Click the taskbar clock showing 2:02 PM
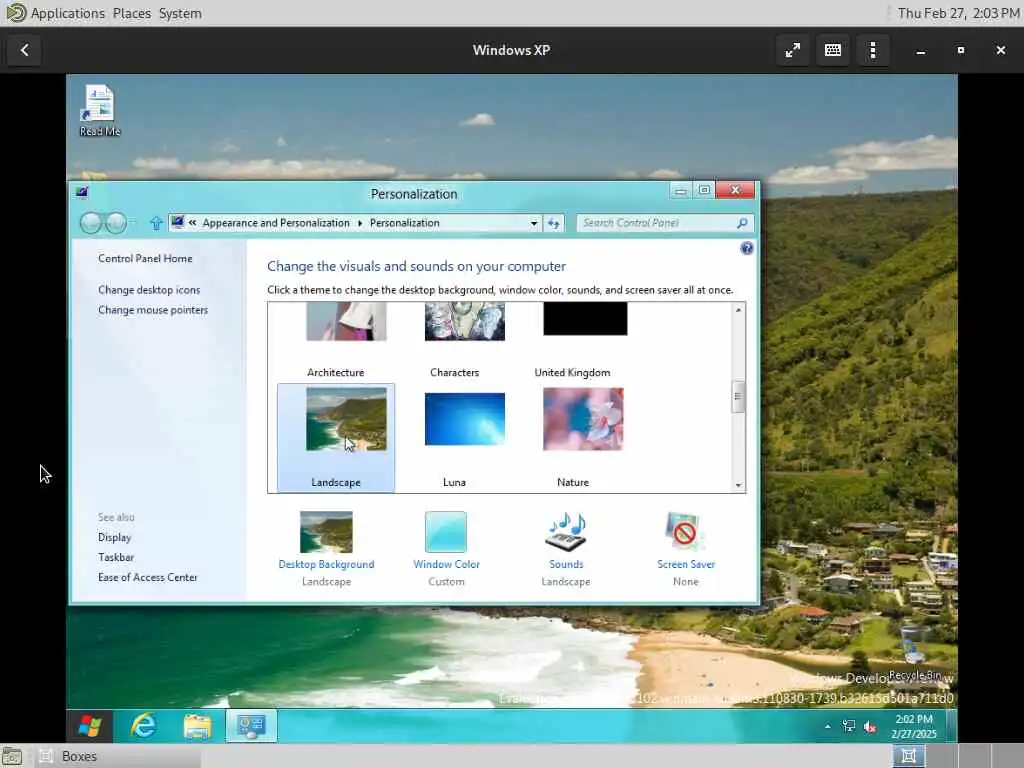The width and height of the screenshot is (1024, 768). (914, 726)
